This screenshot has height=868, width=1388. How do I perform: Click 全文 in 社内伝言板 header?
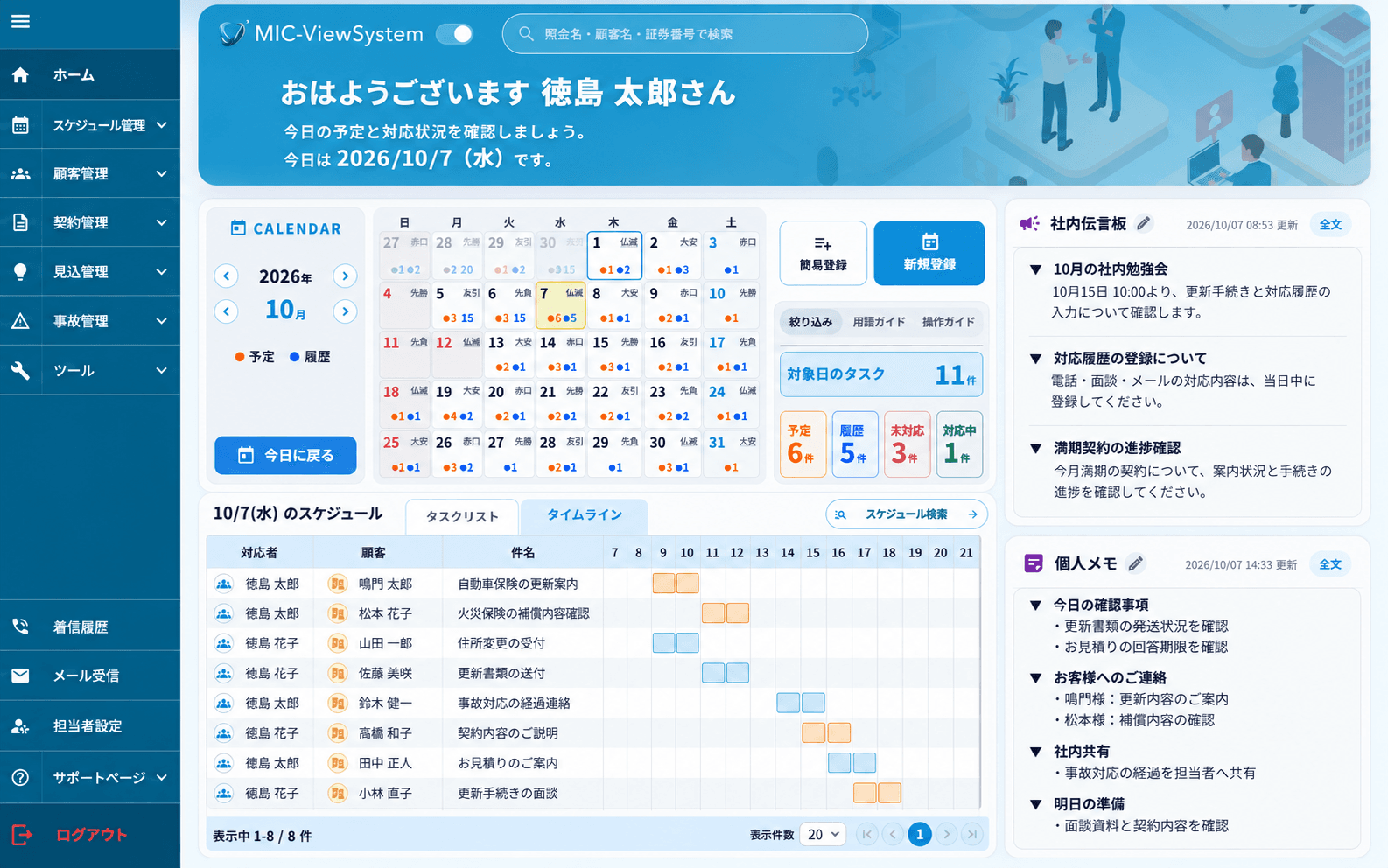[x=1330, y=224]
